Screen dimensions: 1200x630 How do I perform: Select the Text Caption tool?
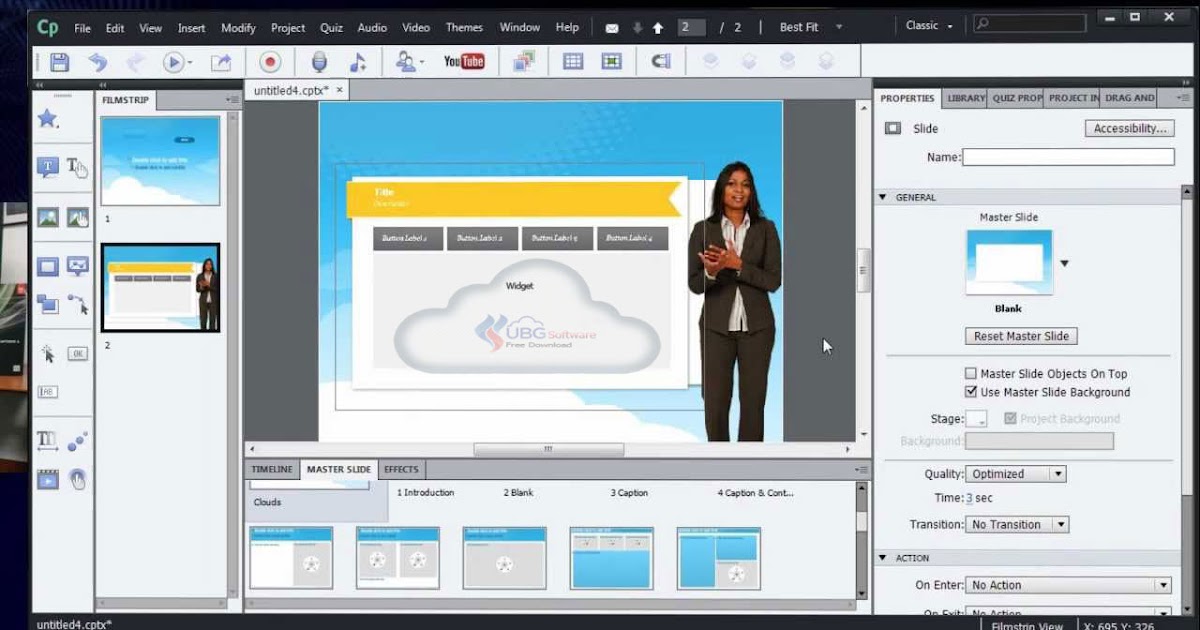coord(47,167)
